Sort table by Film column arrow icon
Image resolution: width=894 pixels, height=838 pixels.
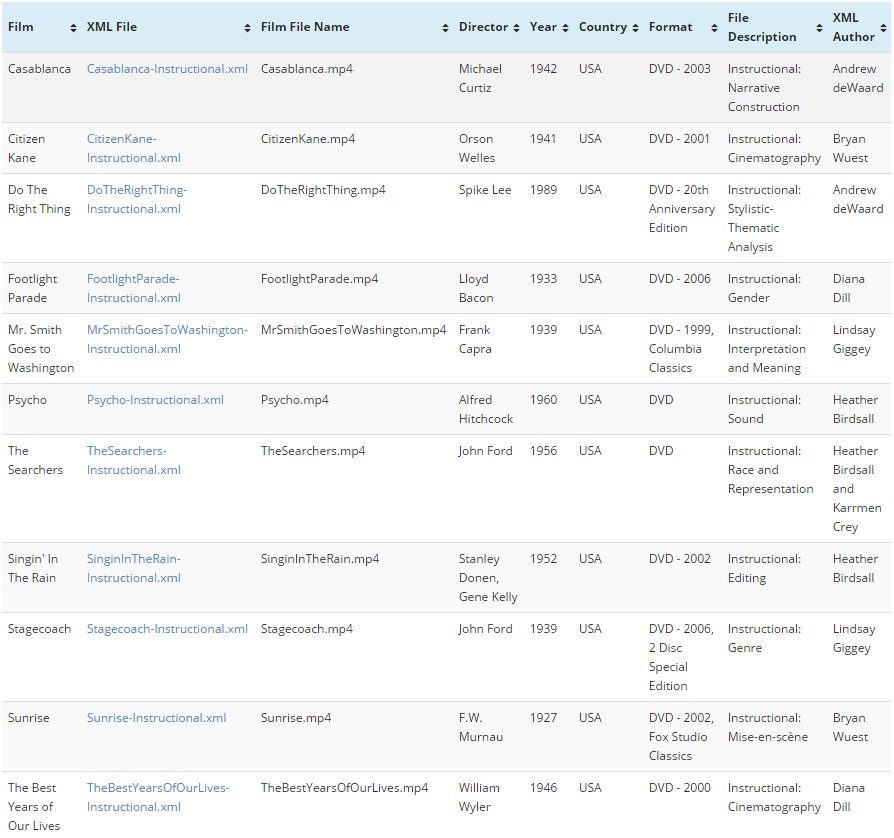(73, 28)
